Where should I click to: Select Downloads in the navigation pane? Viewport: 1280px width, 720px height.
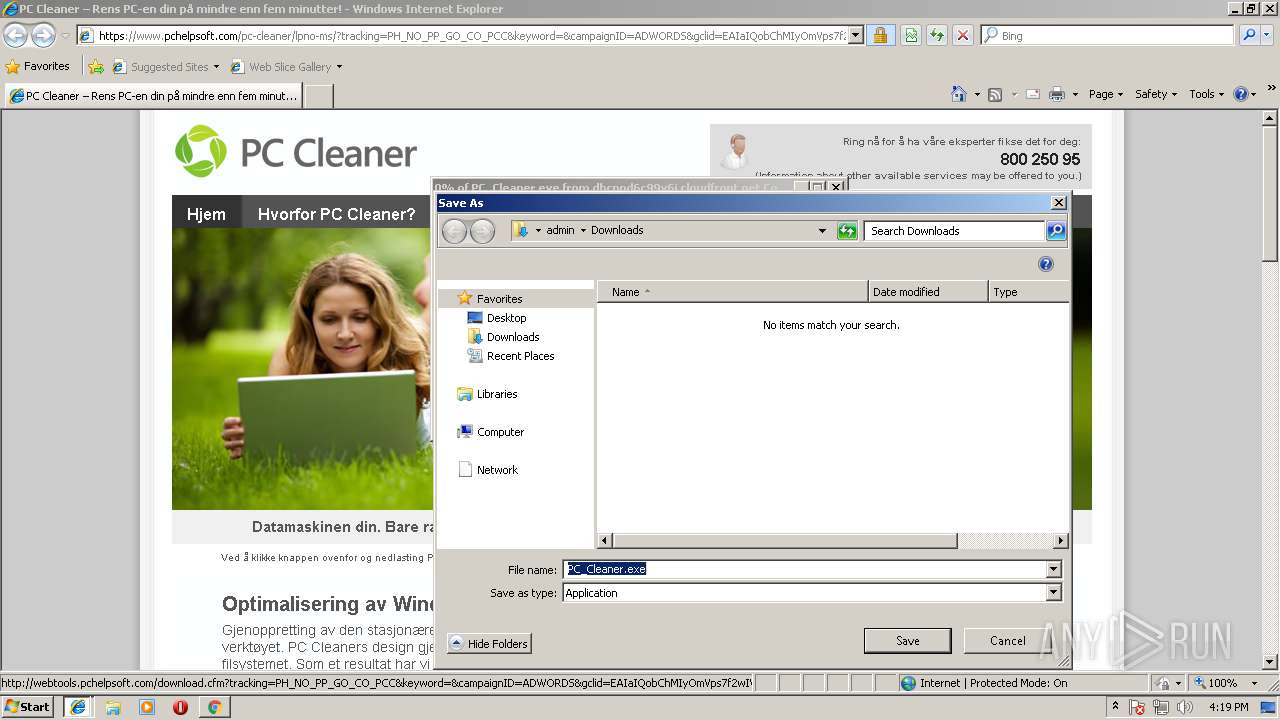[513, 337]
